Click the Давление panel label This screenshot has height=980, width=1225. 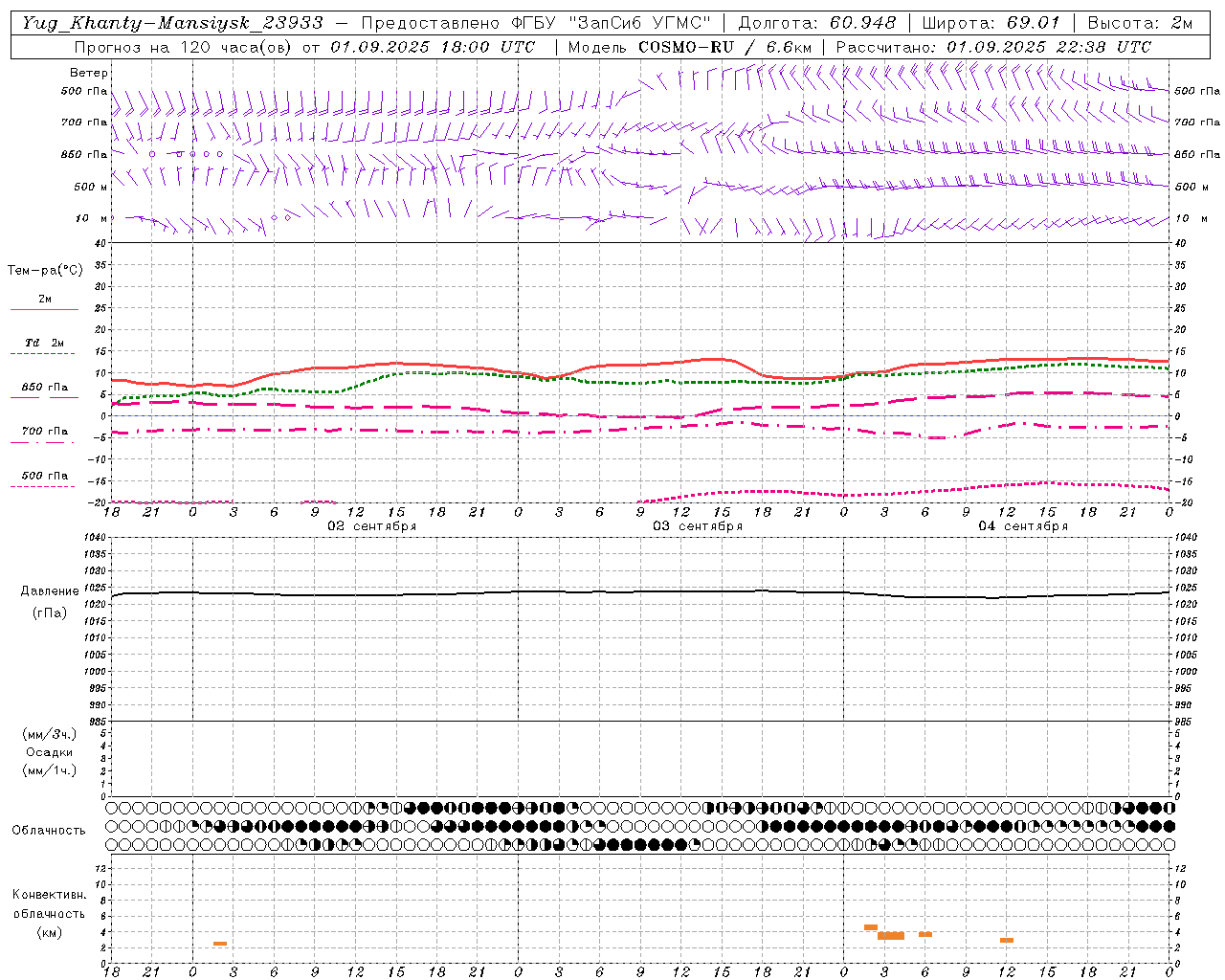pyautogui.click(x=50, y=591)
